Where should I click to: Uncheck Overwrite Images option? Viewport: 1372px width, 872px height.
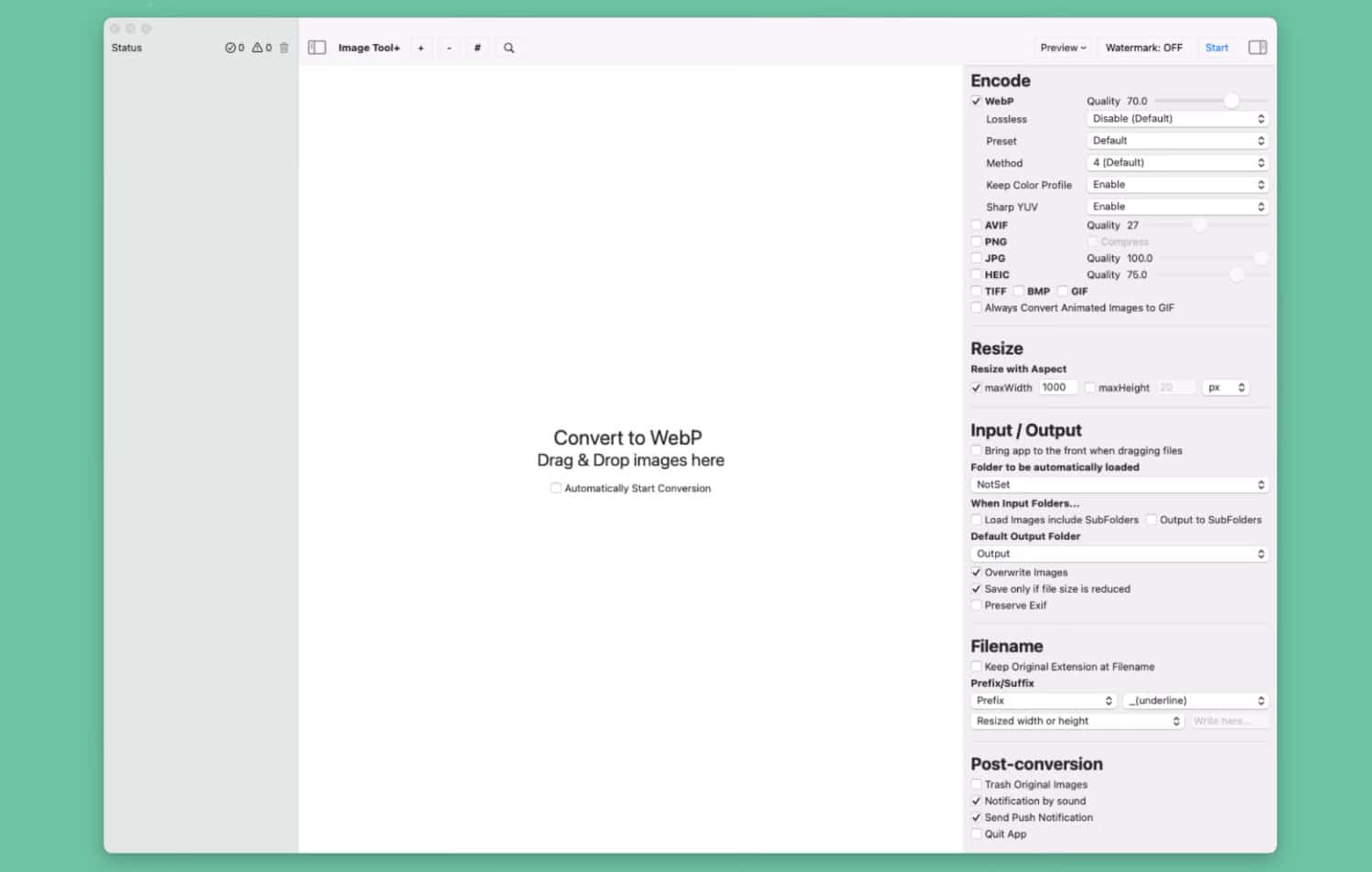point(976,573)
